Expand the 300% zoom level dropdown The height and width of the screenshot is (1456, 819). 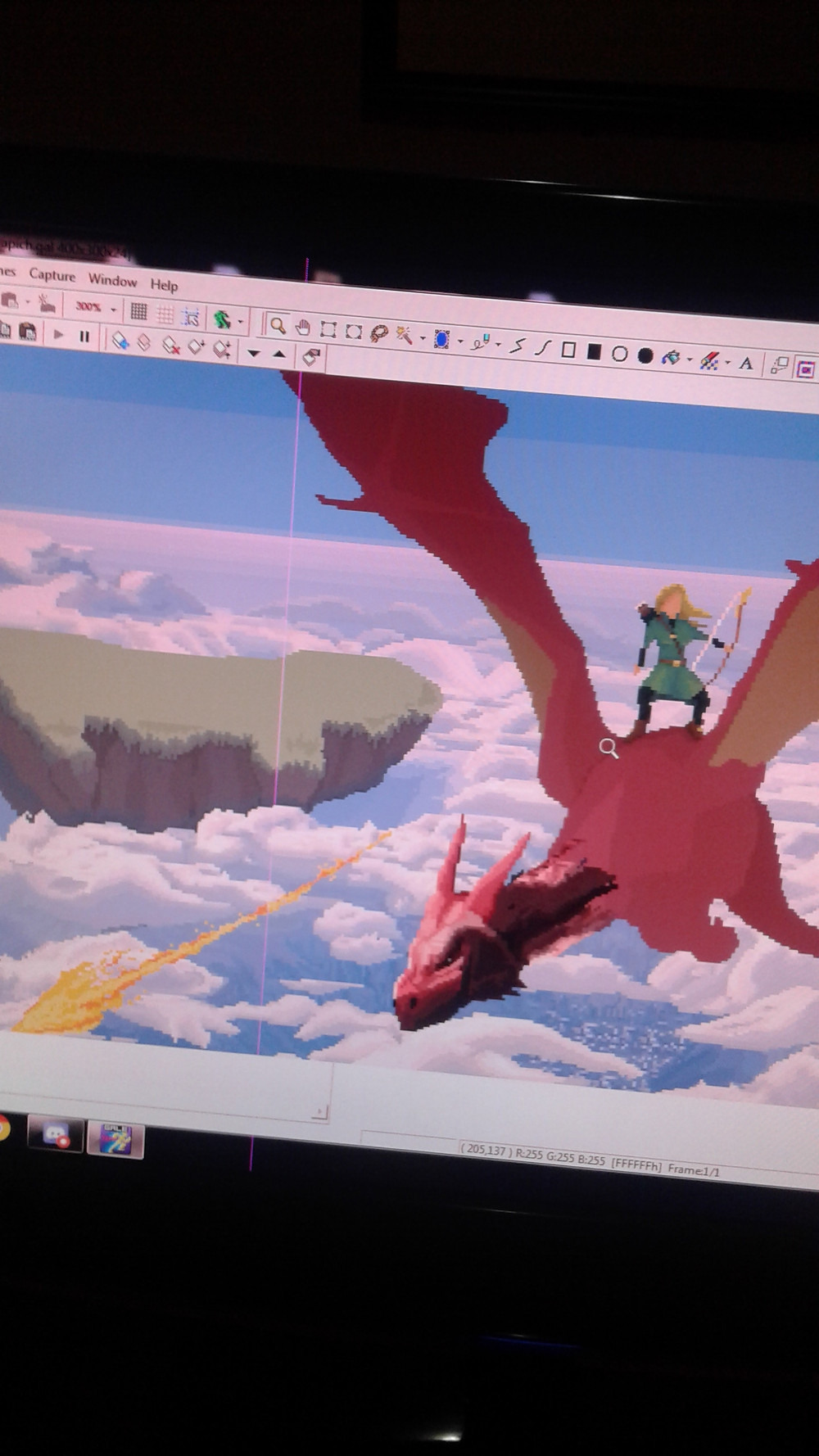(x=114, y=310)
